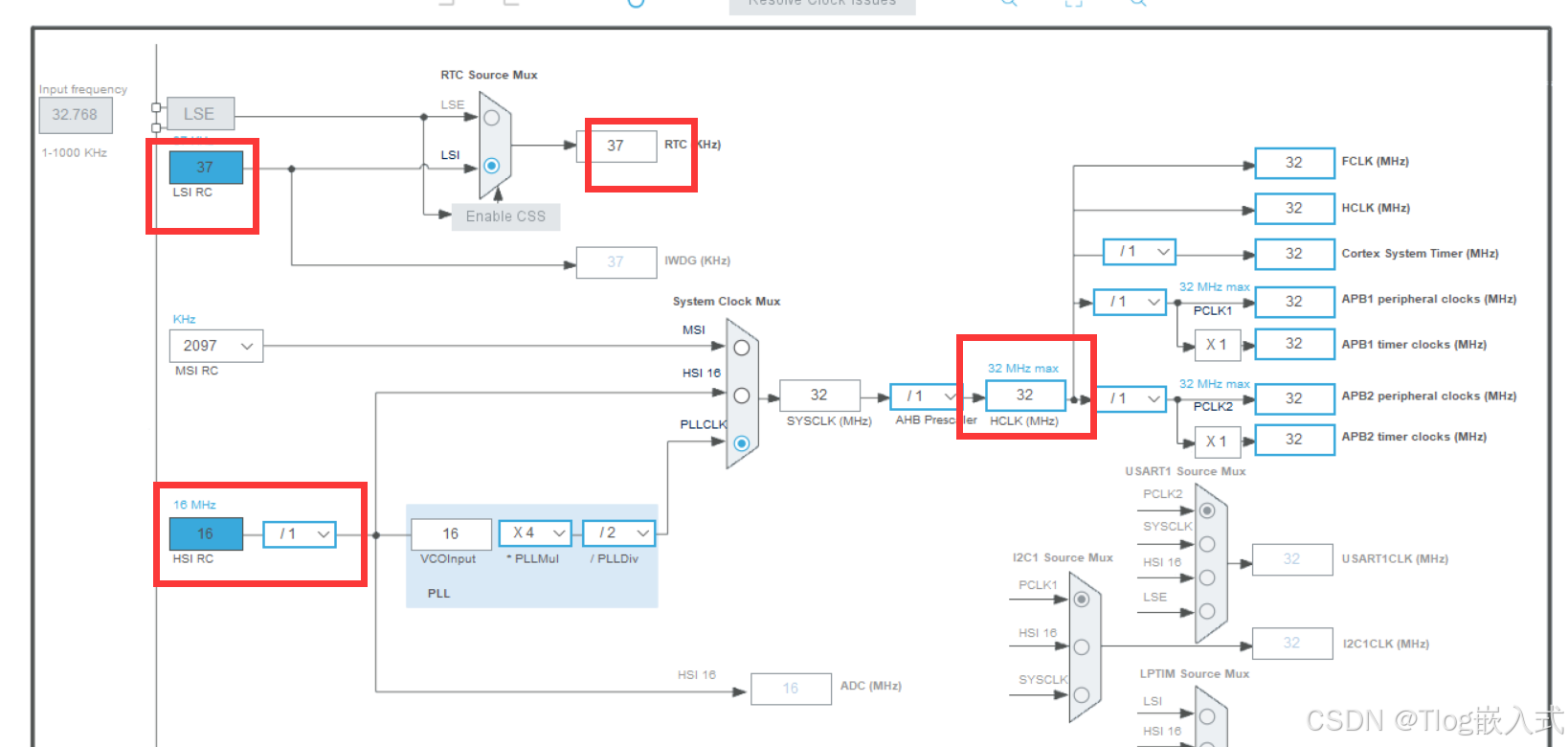Click the LSE oscillator block

click(200, 114)
